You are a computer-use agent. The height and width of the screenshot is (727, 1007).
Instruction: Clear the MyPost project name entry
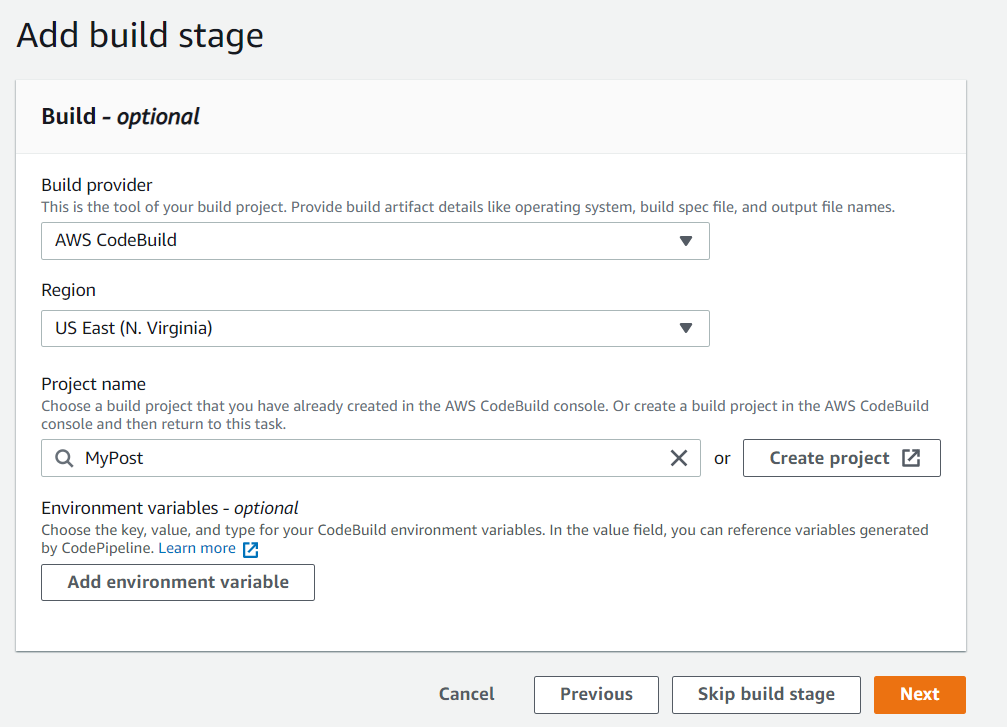[679, 458]
